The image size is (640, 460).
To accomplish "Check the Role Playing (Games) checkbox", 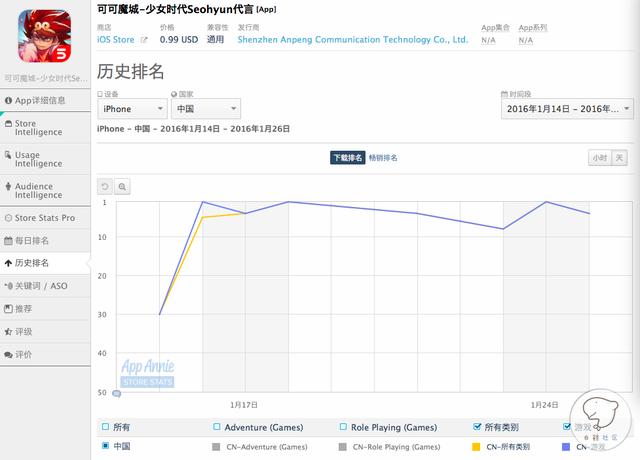I will click(344, 426).
